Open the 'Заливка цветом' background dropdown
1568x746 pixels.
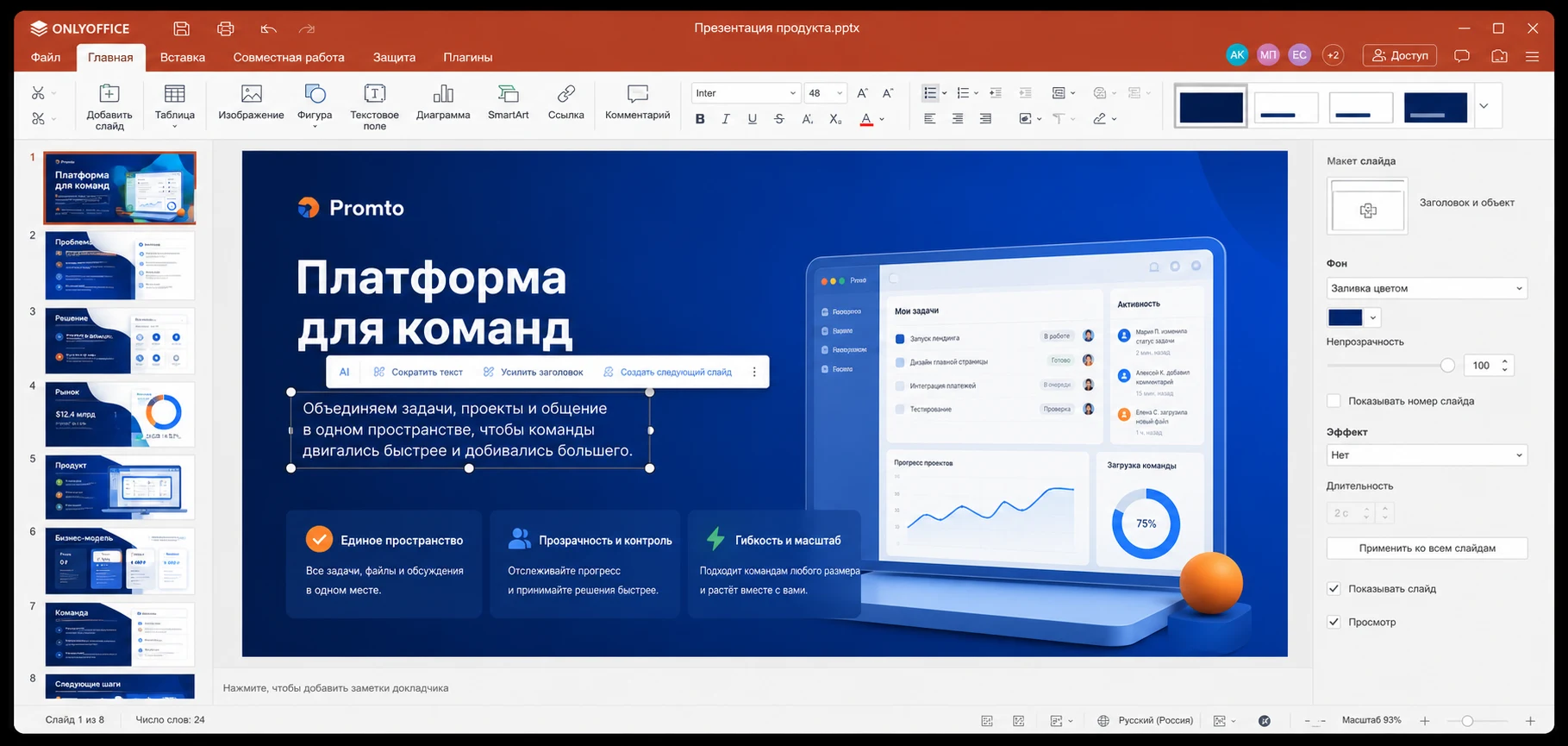(1427, 288)
